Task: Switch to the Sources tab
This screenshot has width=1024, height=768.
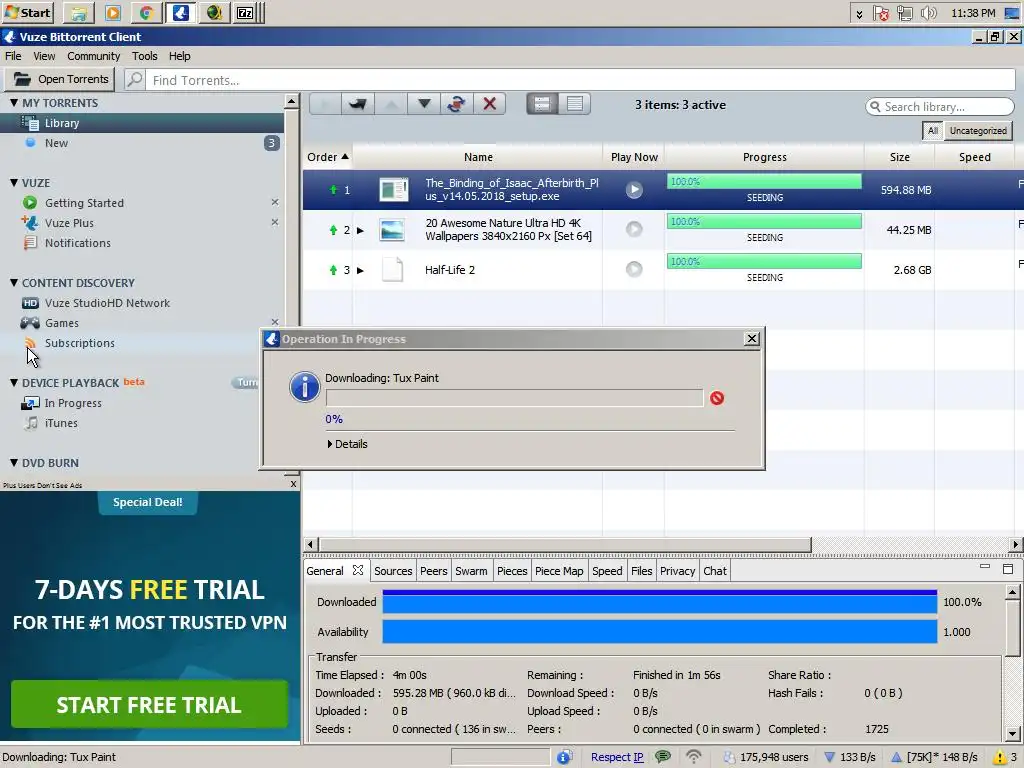Action: click(393, 571)
